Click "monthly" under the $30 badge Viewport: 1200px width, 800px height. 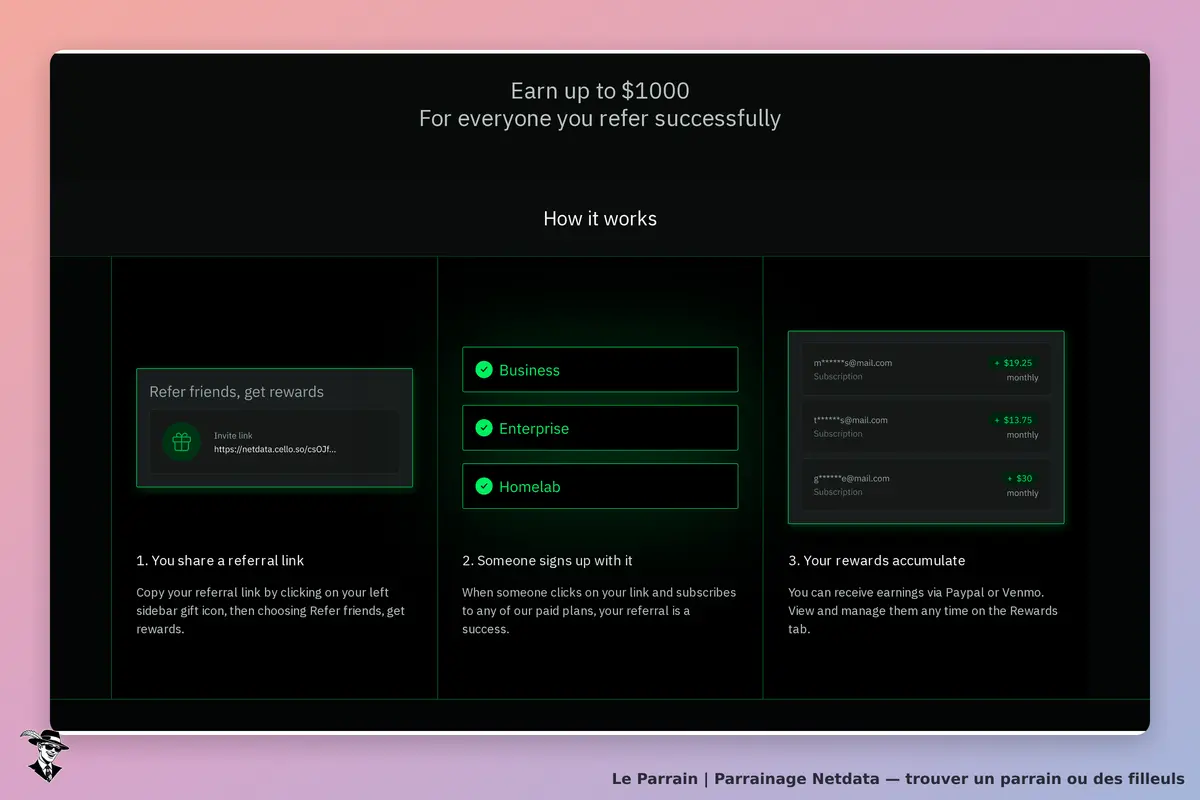pyautogui.click(x=1022, y=493)
